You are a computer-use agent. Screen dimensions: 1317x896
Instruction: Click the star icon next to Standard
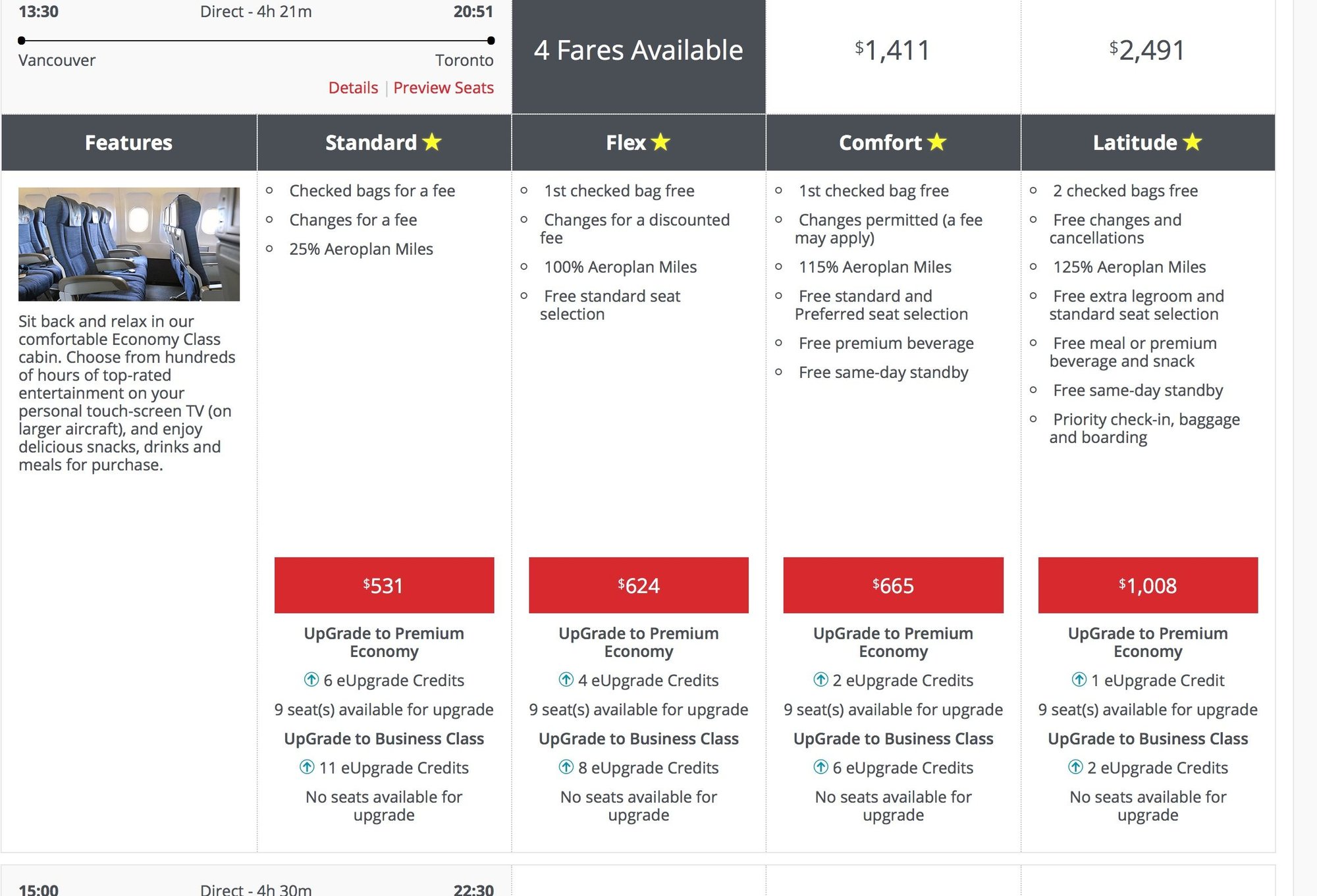click(432, 142)
